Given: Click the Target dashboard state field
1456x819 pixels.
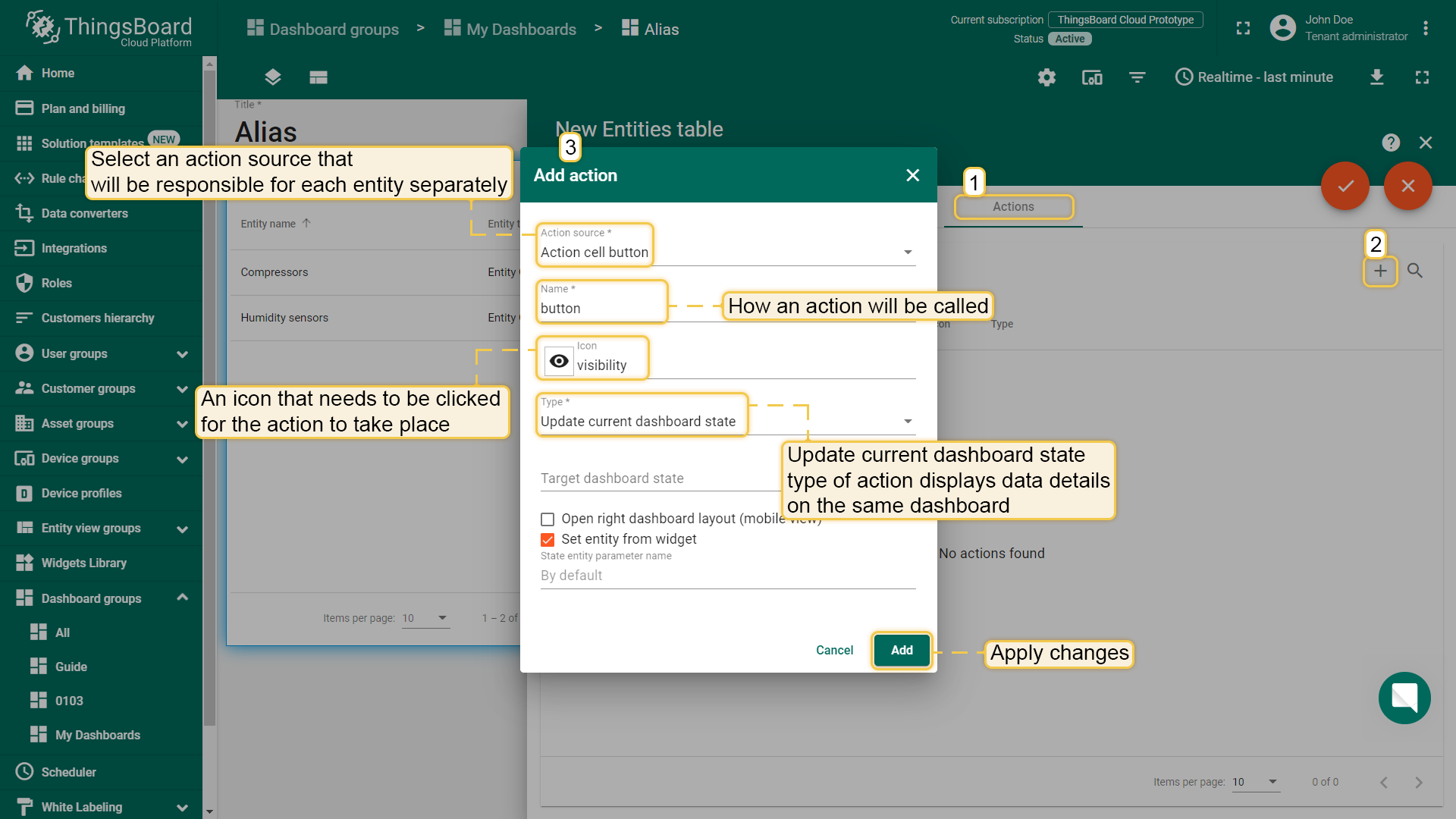Looking at the screenshot, I should pos(660,479).
